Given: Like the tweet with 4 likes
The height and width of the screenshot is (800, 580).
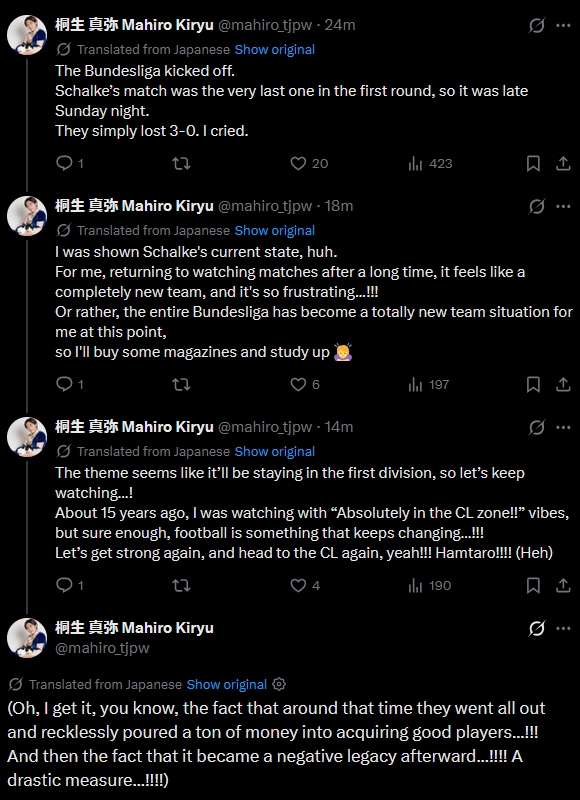Looking at the screenshot, I should pyautogui.click(x=305, y=585).
